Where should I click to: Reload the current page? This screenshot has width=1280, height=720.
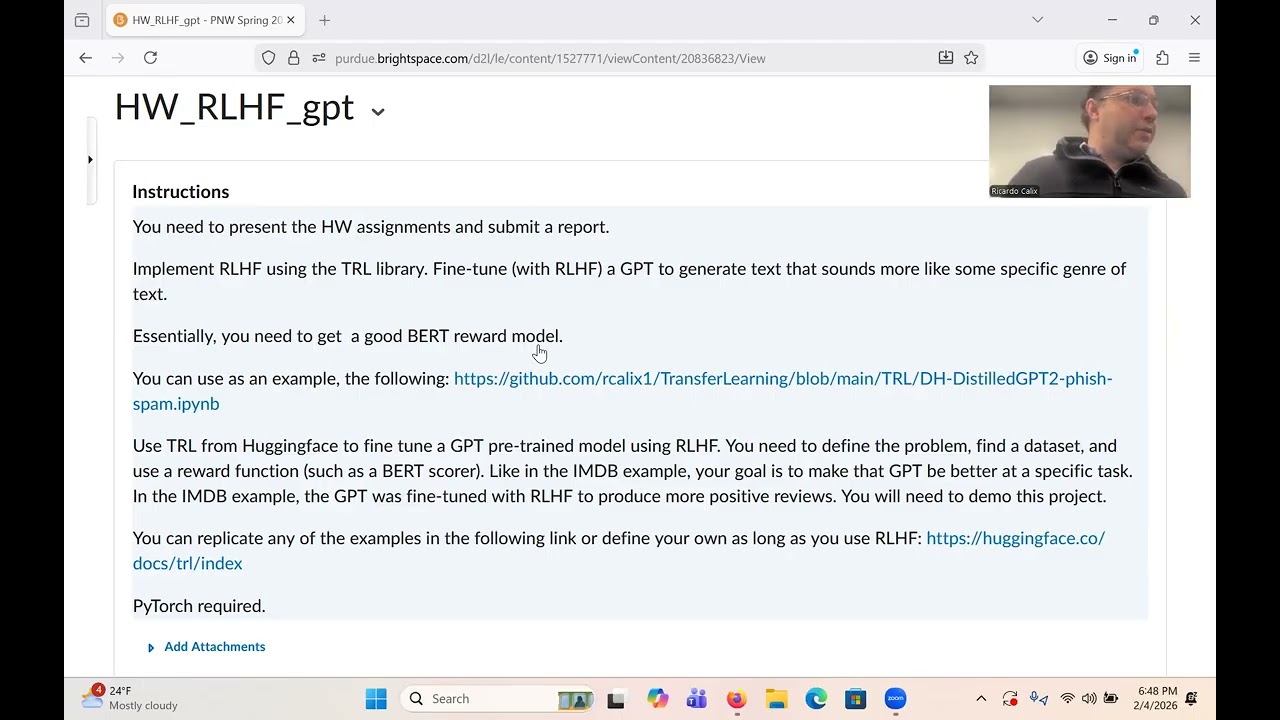coord(150,58)
